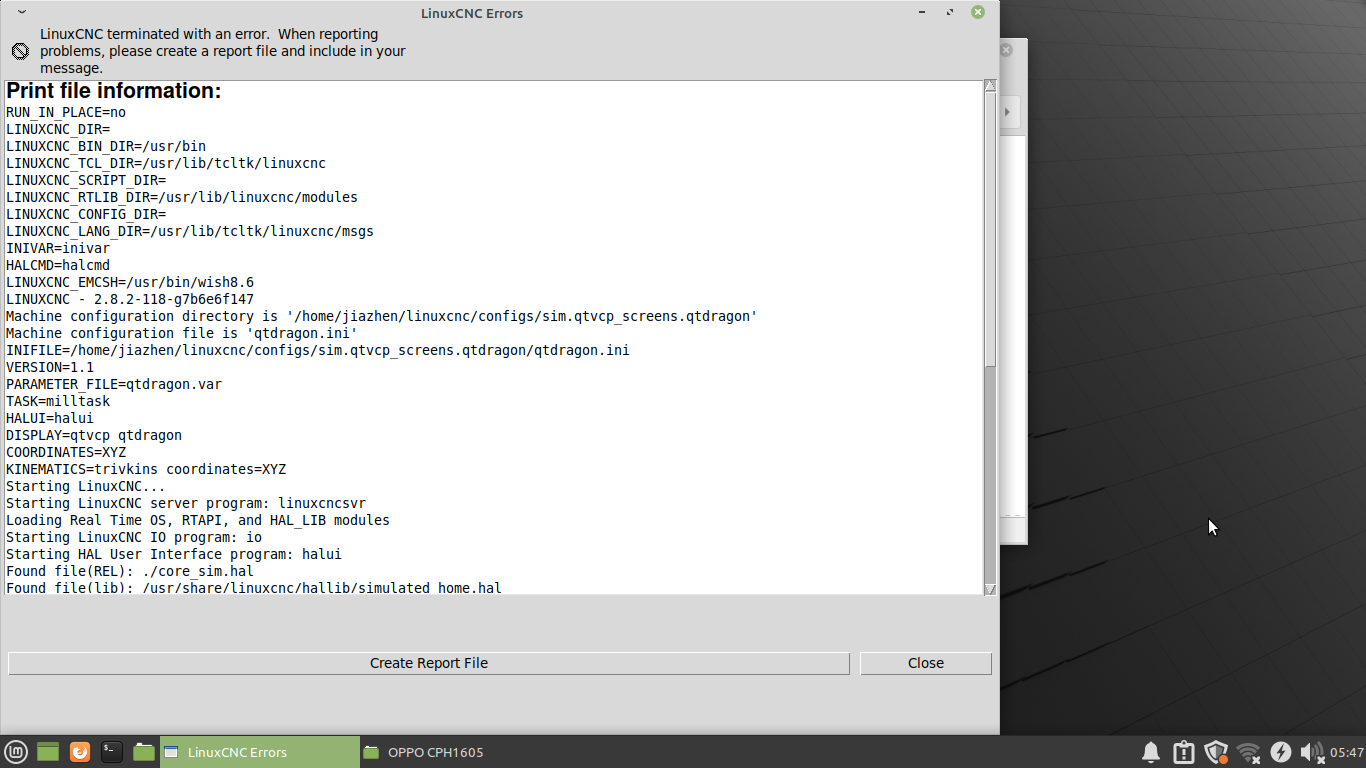Screen dimensions: 1366x768
Task: Click the 'PARAMETER_FILE=qtdragon.var' line
Action: (x=114, y=384)
